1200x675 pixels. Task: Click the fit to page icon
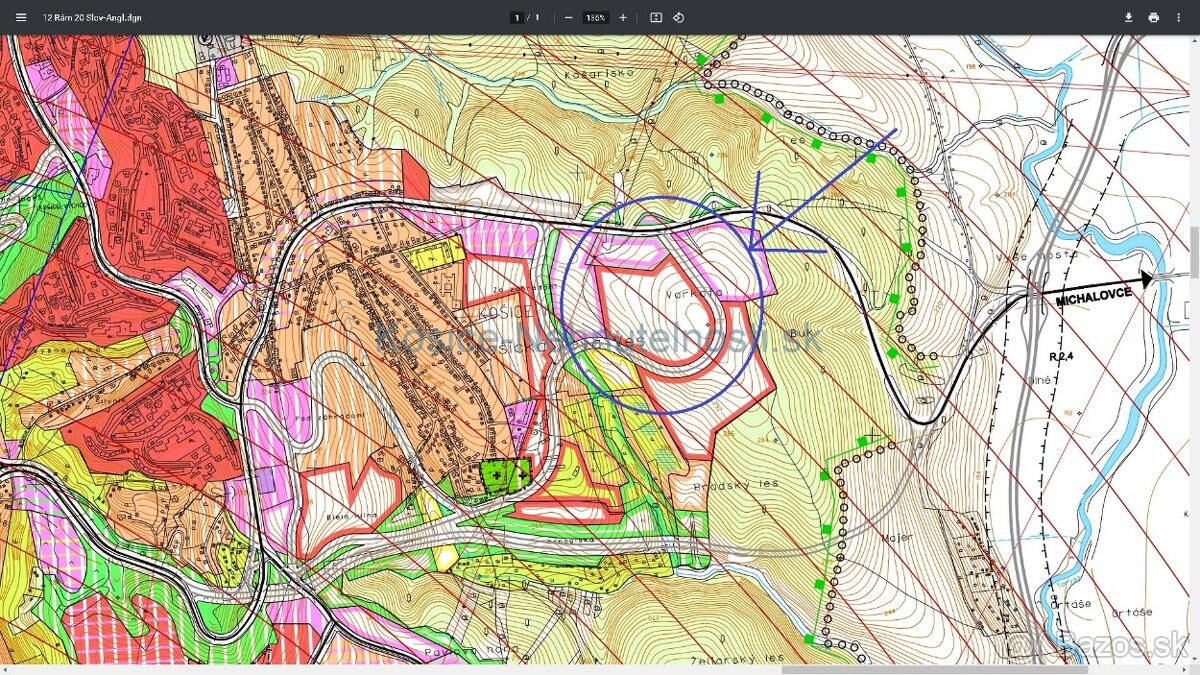[x=656, y=17]
